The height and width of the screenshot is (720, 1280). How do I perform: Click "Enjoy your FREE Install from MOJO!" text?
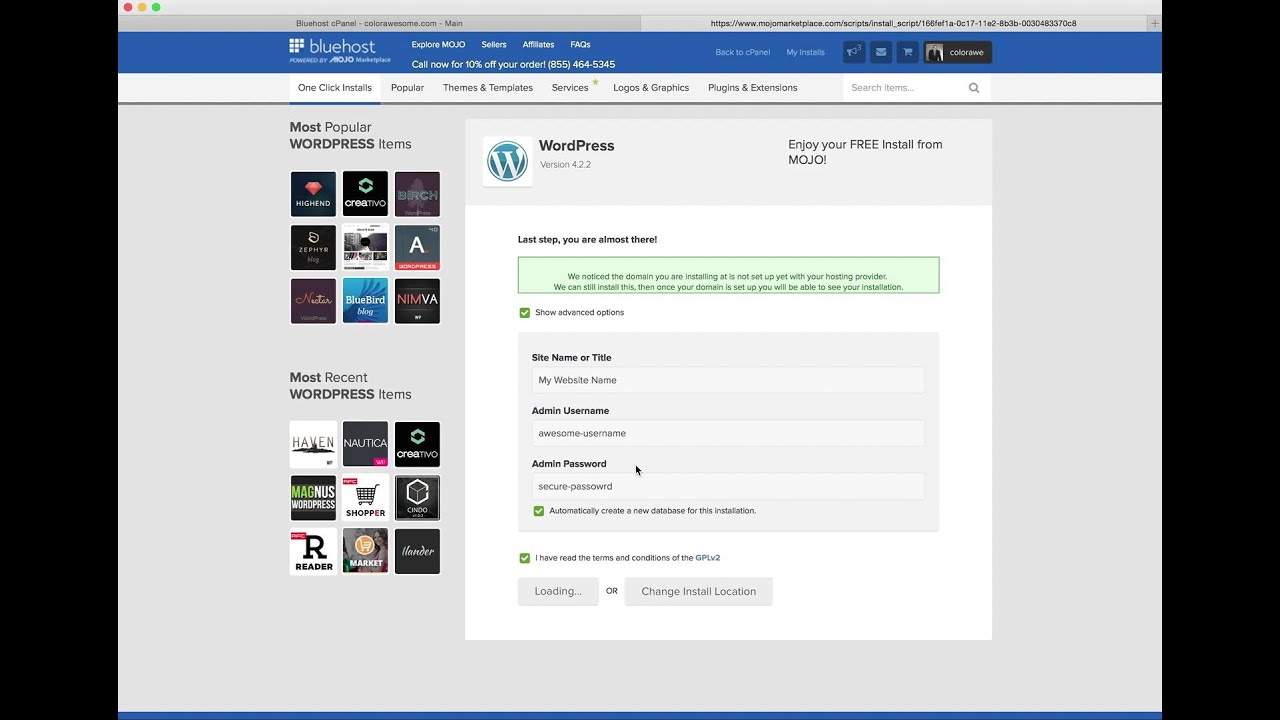865,152
